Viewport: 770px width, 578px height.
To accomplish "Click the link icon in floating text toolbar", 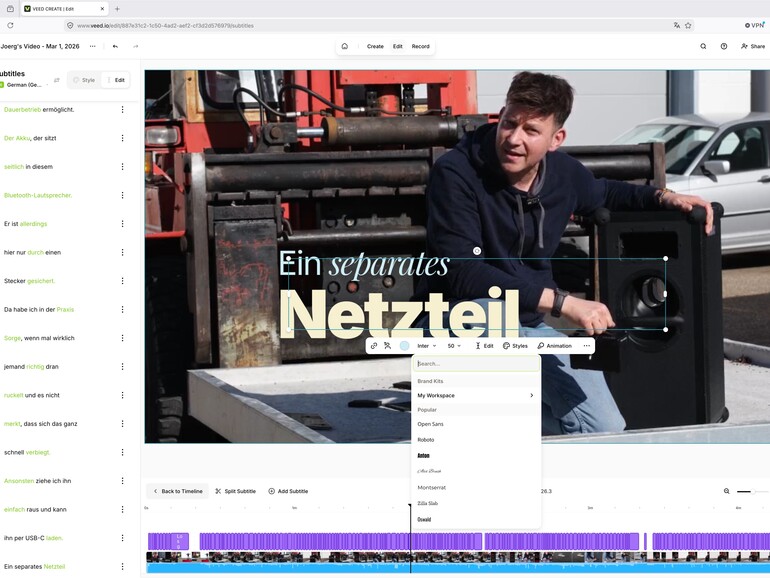I will pyautogui.click(x=374, y=346).
